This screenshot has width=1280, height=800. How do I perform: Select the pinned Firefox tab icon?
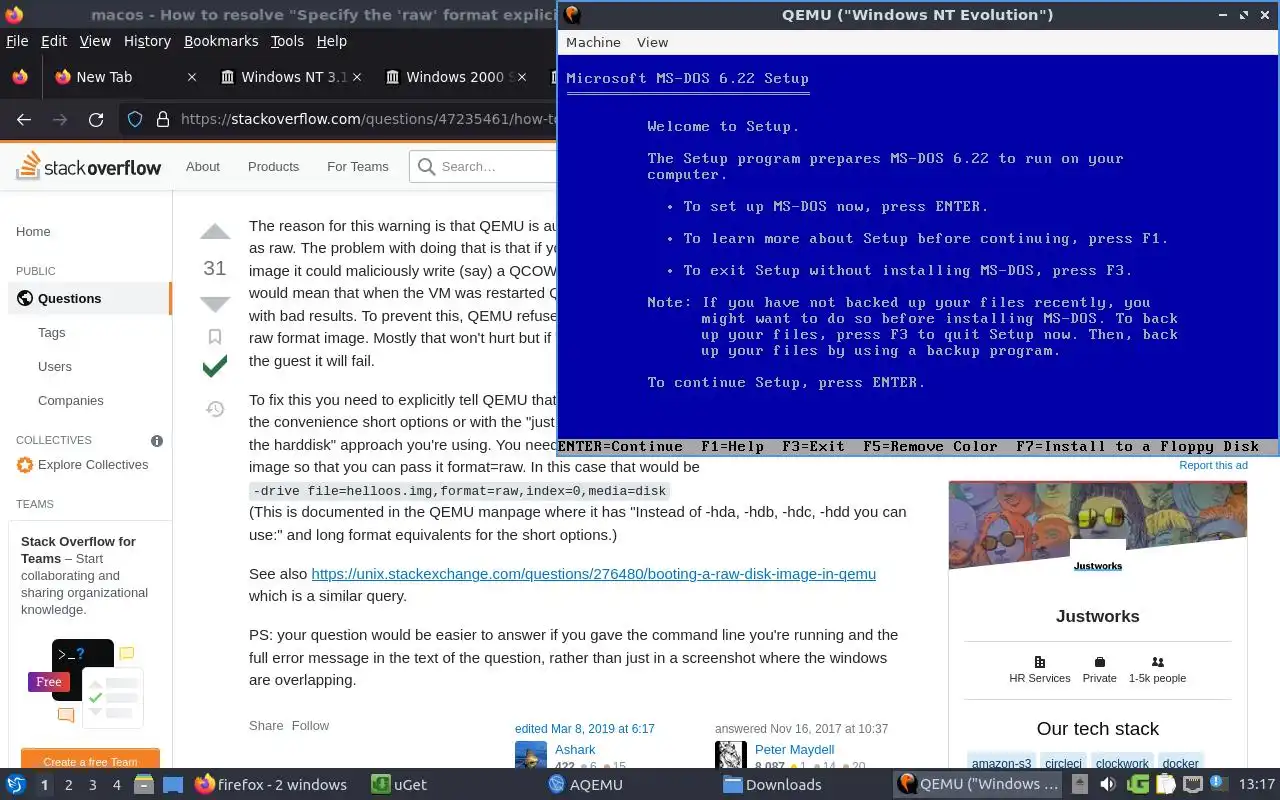[x=19, y=77]
